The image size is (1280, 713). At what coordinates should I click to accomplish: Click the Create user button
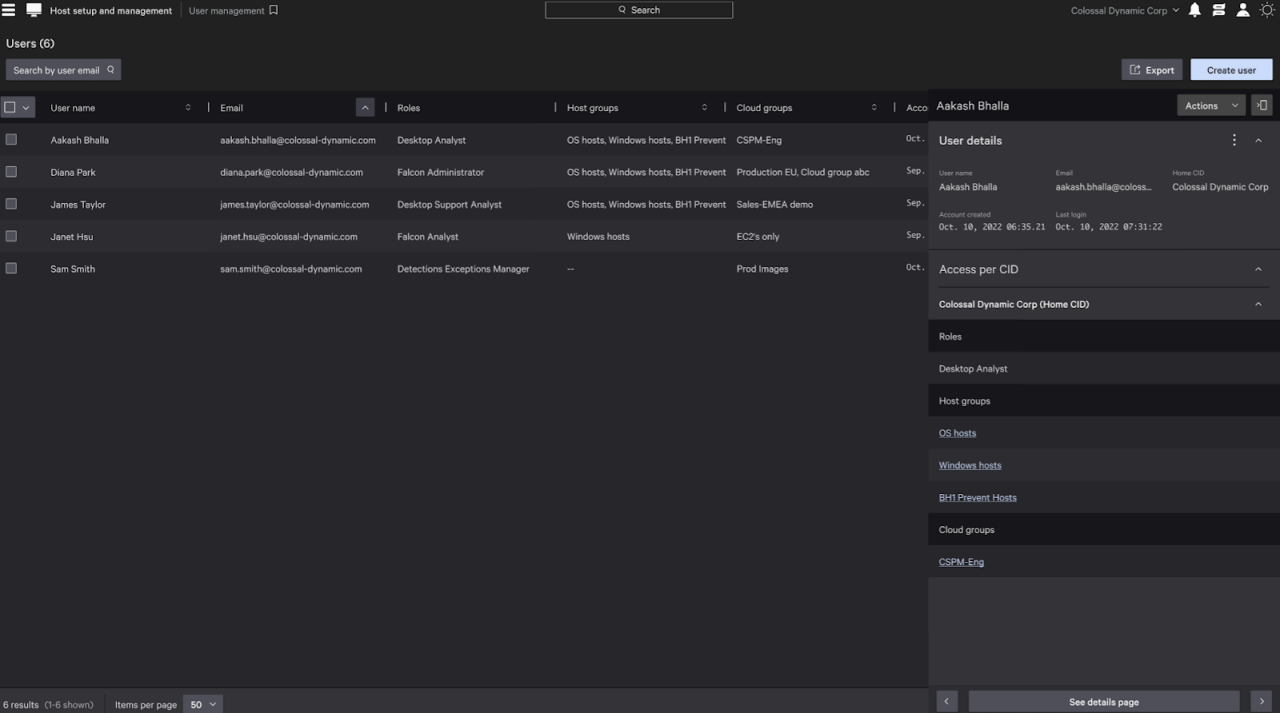tap(1231, 70)
